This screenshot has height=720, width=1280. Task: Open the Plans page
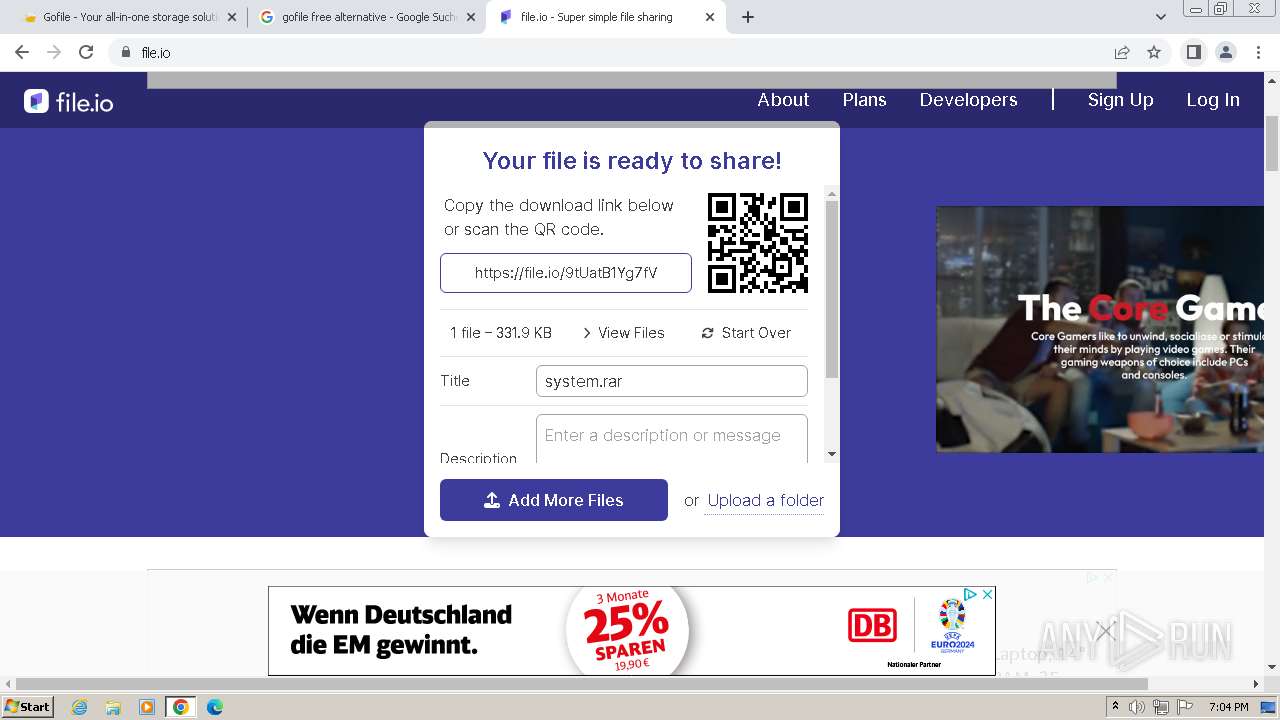pyautogui.click(x=864, y=100)
